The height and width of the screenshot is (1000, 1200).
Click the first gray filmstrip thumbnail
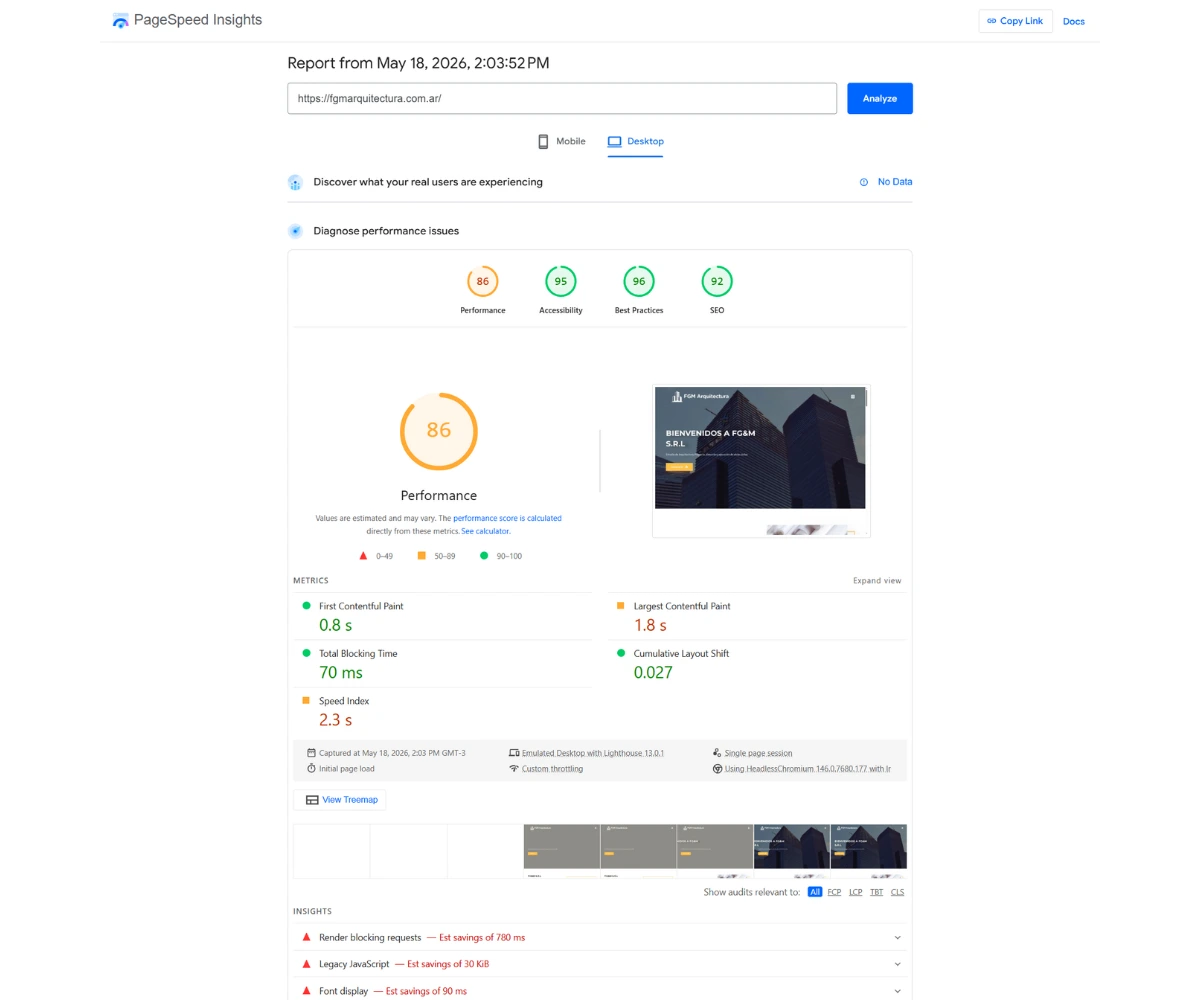click(562, 851)
